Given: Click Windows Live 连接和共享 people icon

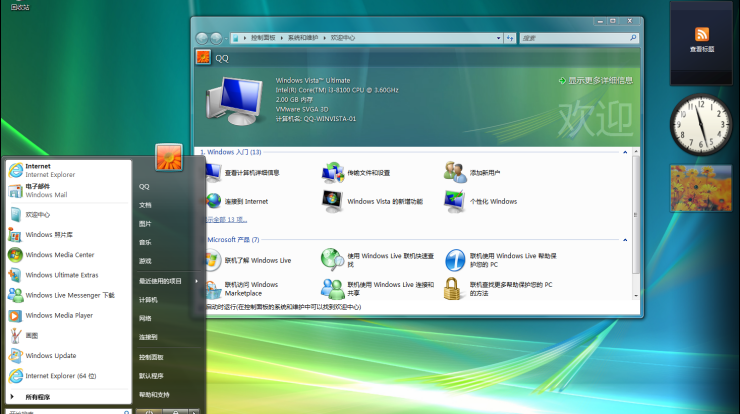Looking at the screenshot, I should [333, 288].
